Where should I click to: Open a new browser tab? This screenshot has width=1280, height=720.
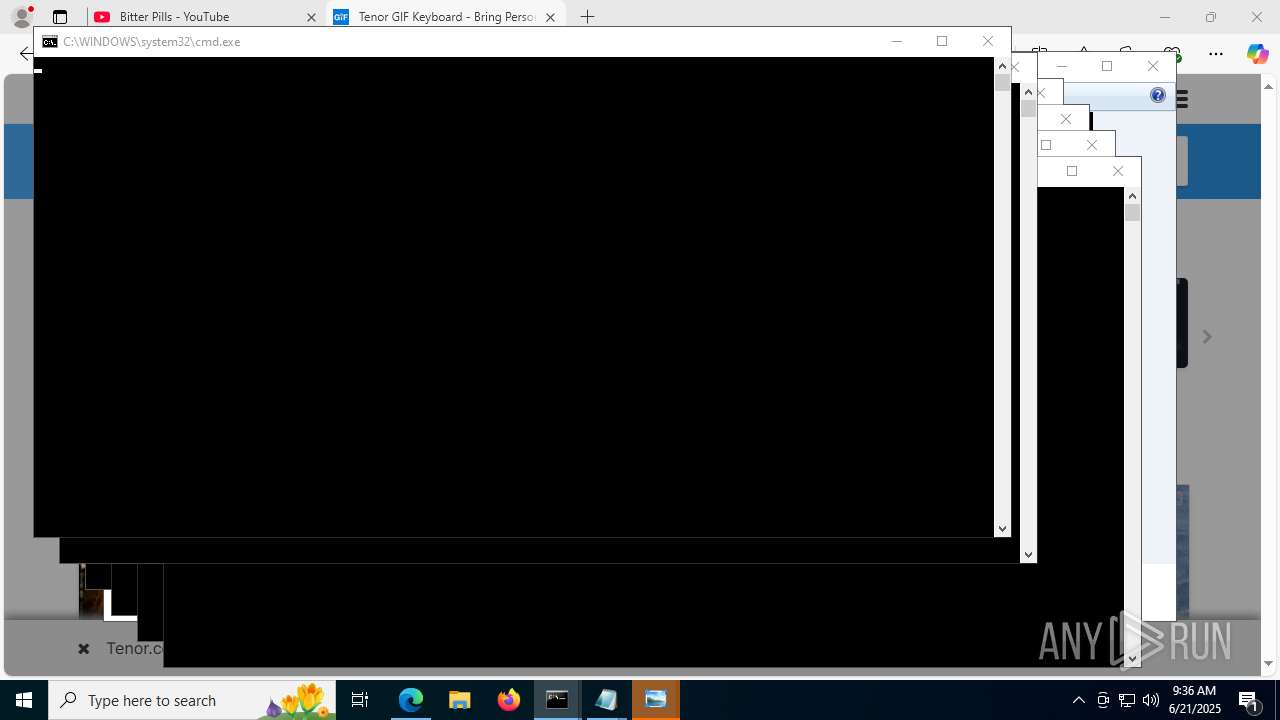(588, 17)
